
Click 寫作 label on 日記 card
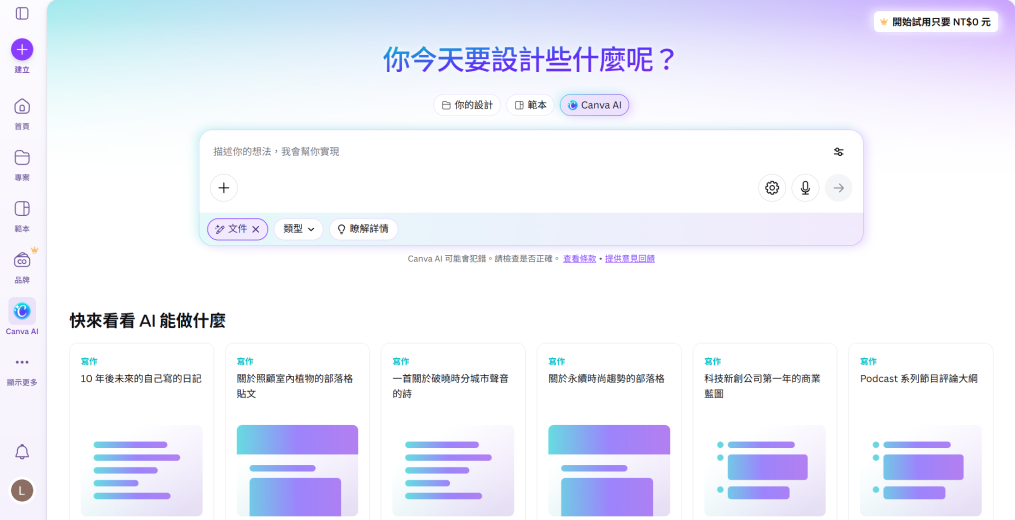pyautogui.click(x=89, y=361)
